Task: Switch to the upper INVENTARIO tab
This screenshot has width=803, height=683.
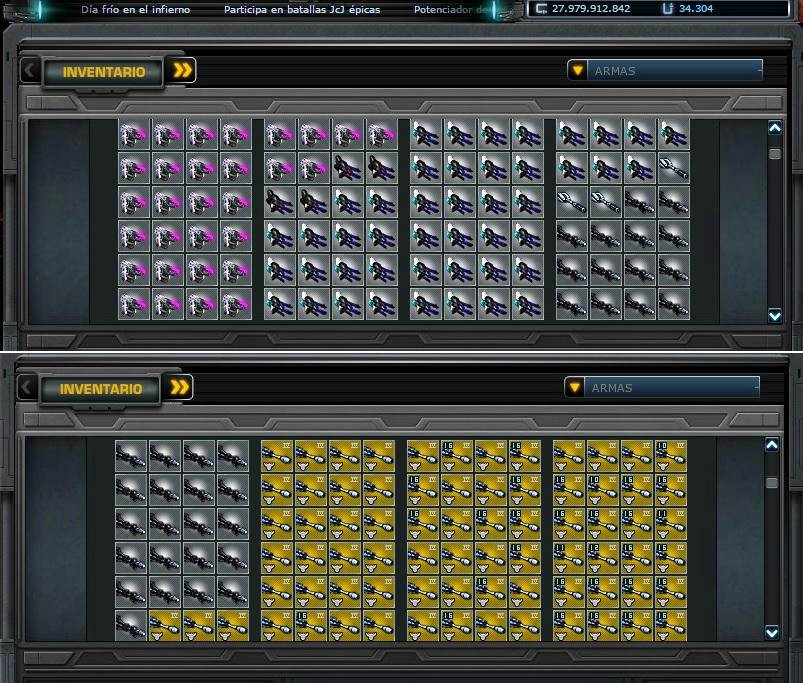Action: click(x=103, y=72)
